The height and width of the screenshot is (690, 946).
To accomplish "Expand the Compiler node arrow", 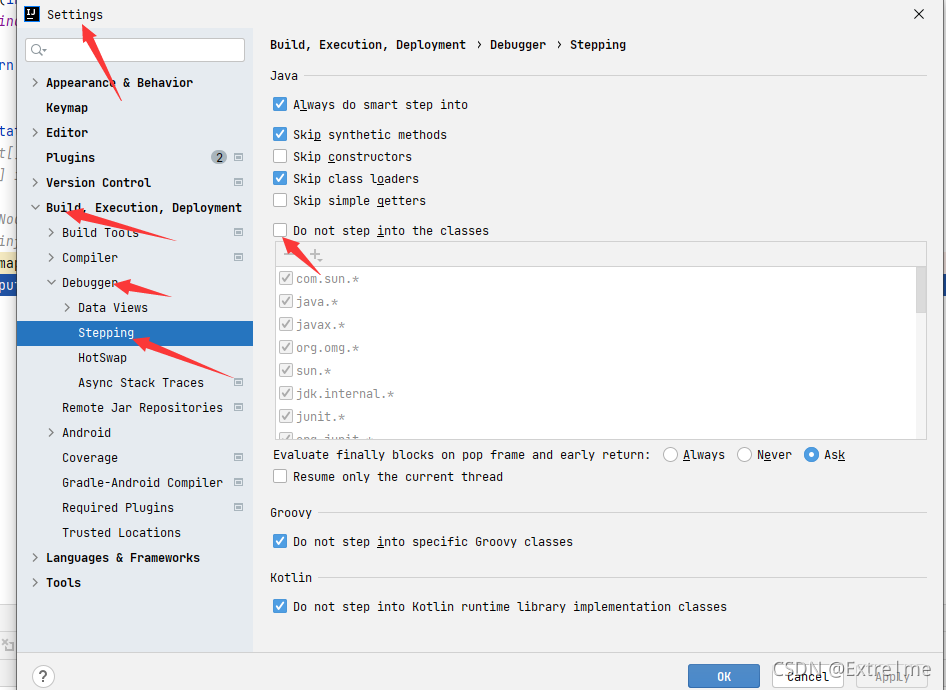I will (x=51, y=258).
